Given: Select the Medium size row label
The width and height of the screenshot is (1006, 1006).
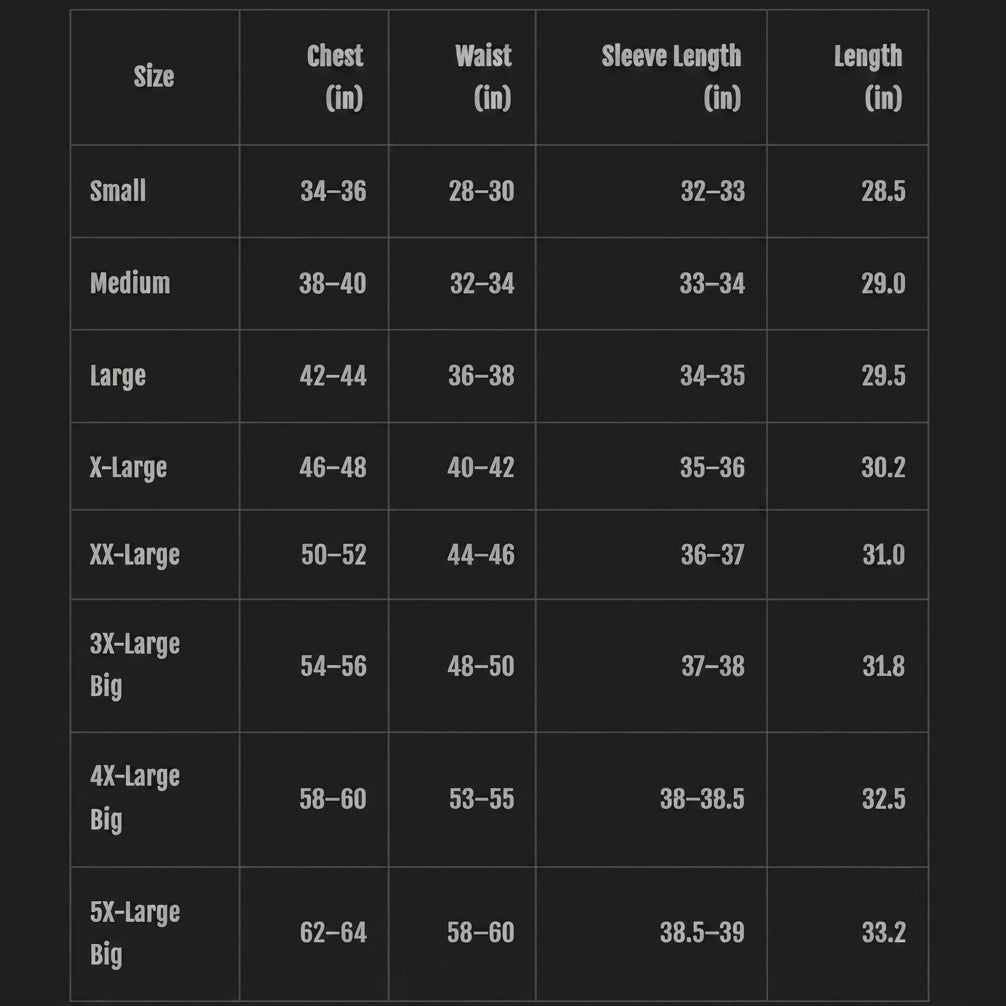Looking at the screenshot, I should (130, 283).
